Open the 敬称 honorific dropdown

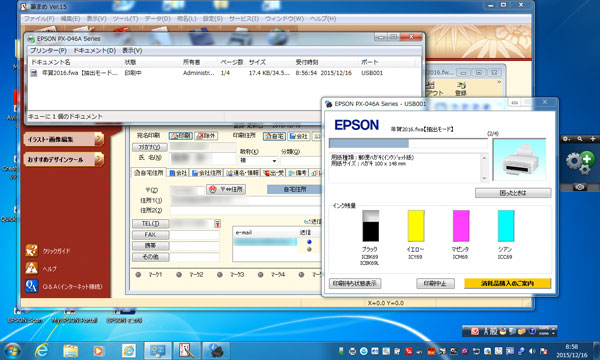258,161
